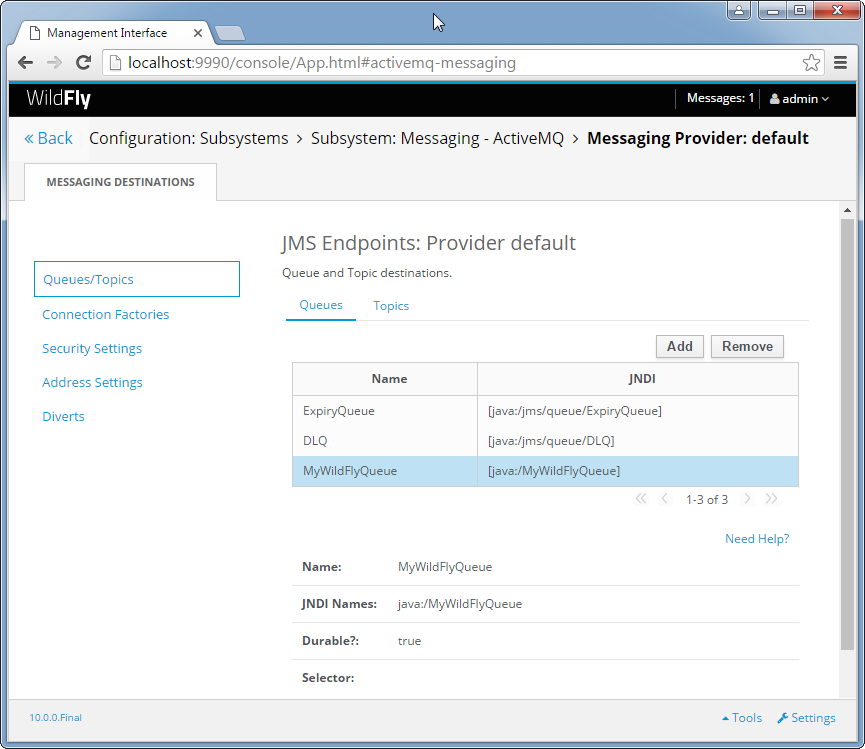The height and width of the screenshot is (749, 865).
Task: Click the vertical scrollbar thumb
Action: 847,435
